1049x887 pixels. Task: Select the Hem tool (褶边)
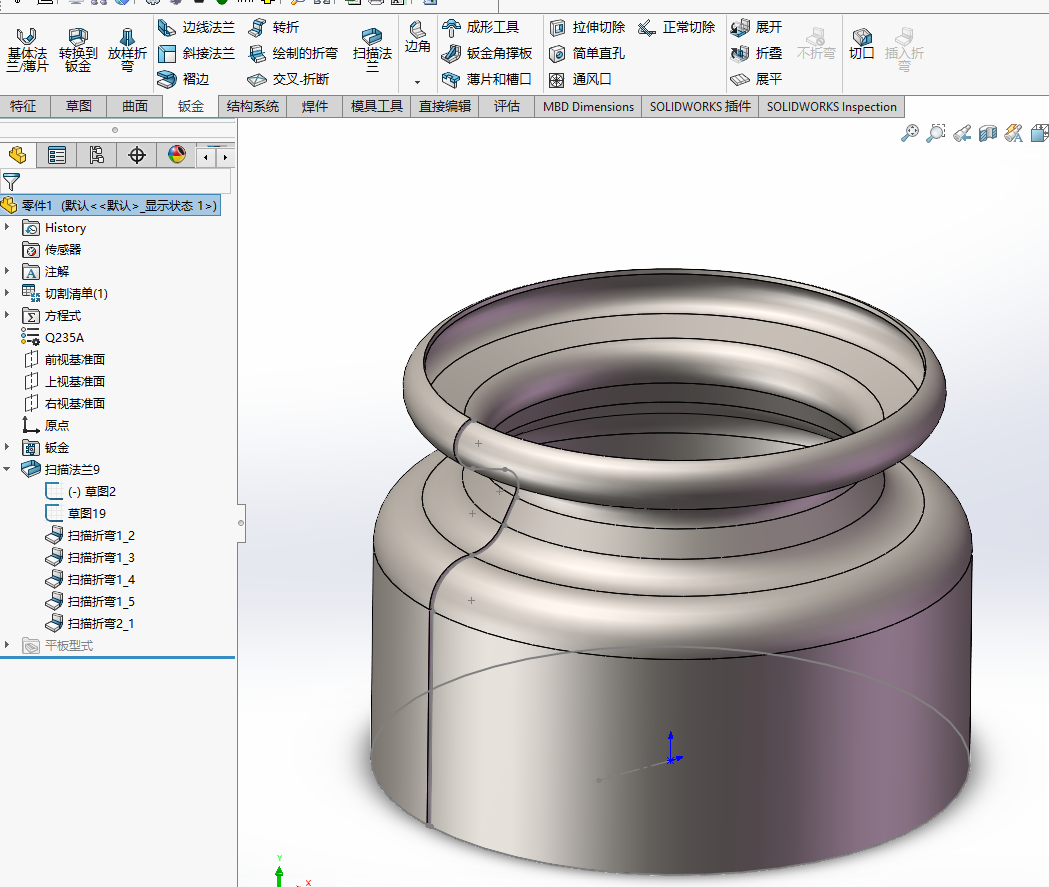[x=183, y=80]
